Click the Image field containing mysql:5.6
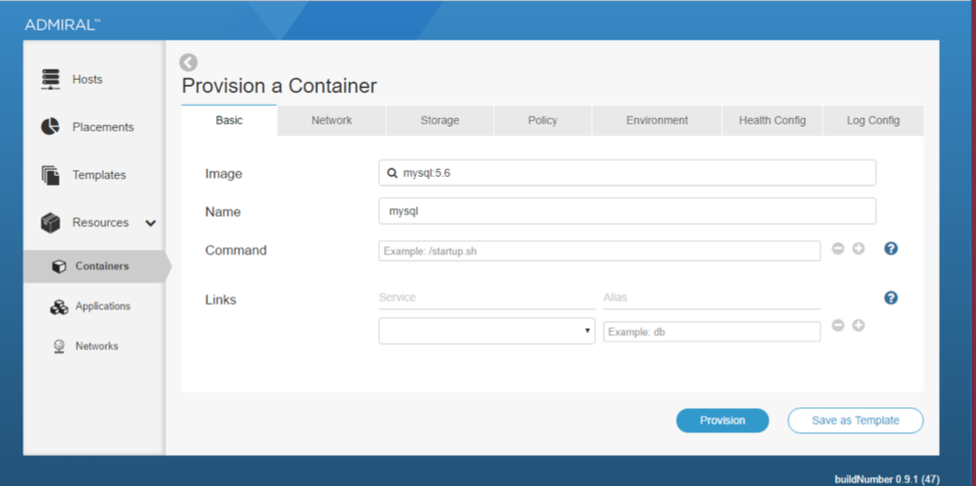The height and width of the screenshot is (486, 976). point(627,173)
